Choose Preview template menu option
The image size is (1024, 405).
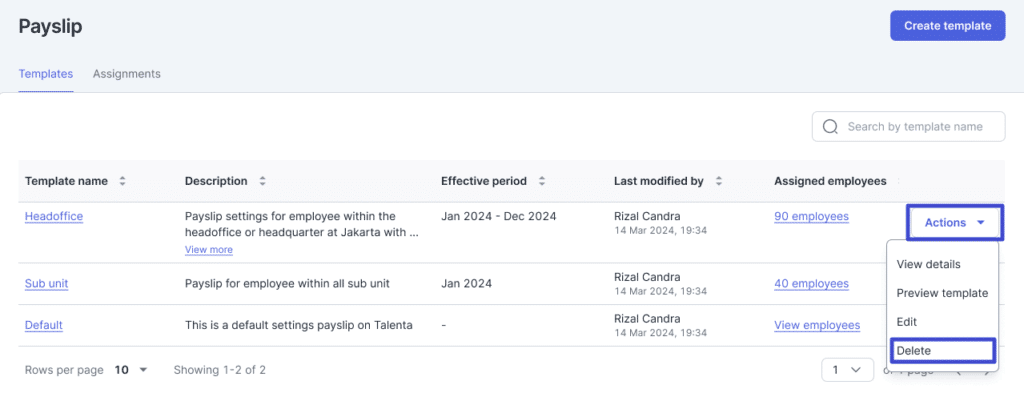pos(942,293)
